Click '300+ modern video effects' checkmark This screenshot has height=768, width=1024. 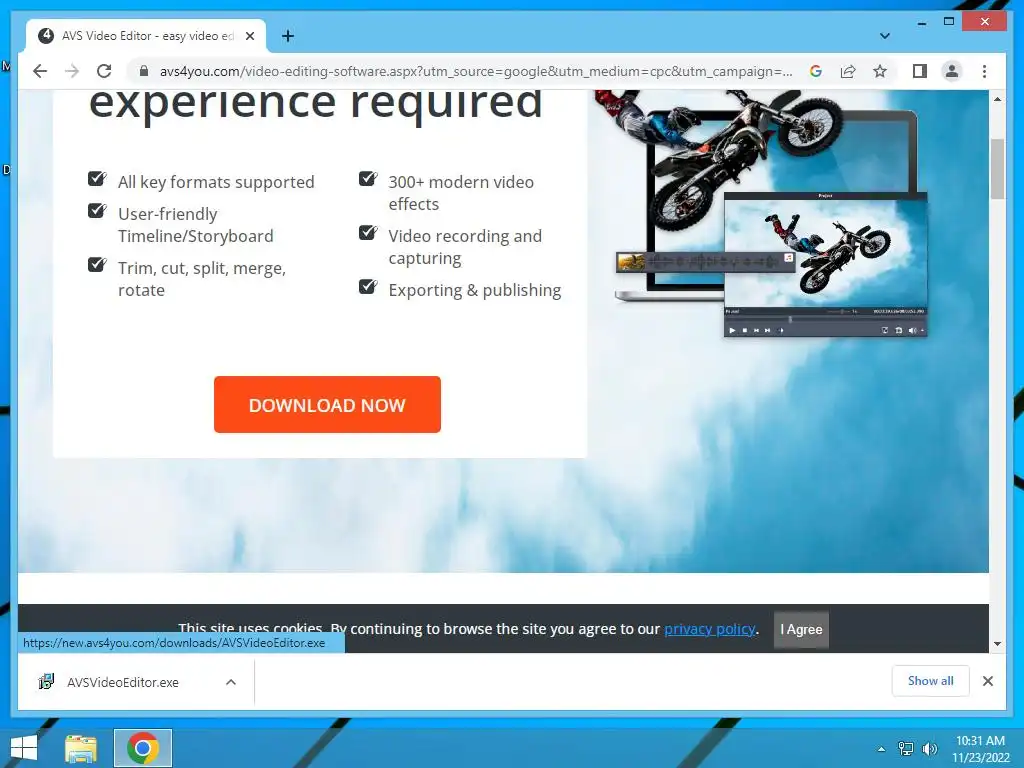[368, 178]
